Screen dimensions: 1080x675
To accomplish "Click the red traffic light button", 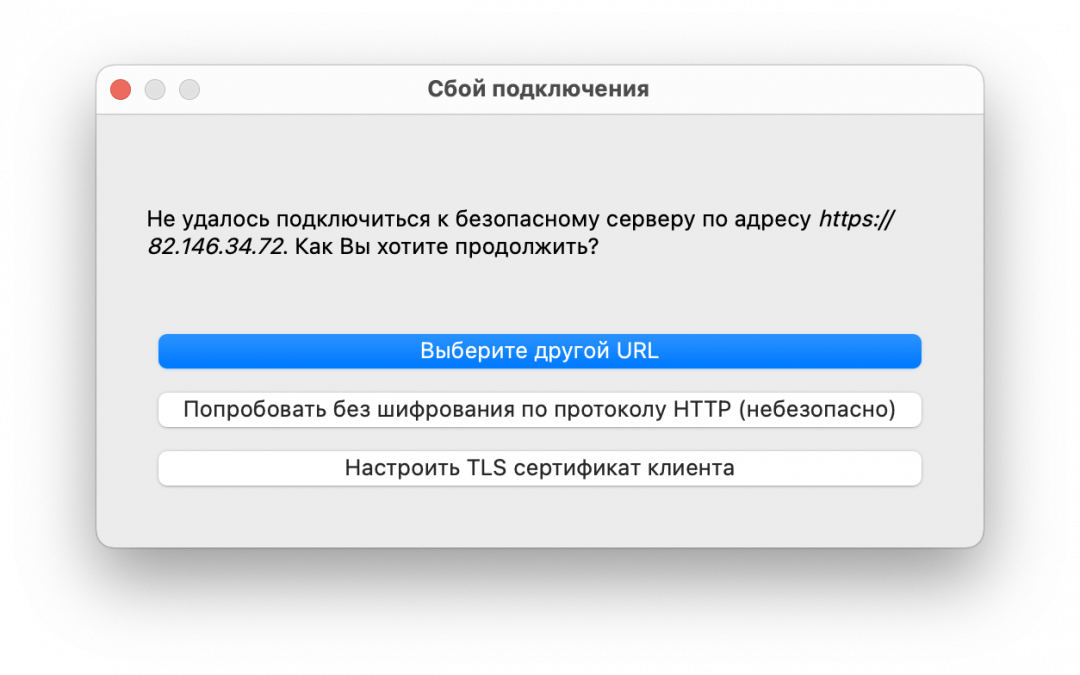I will coord(119,89).
